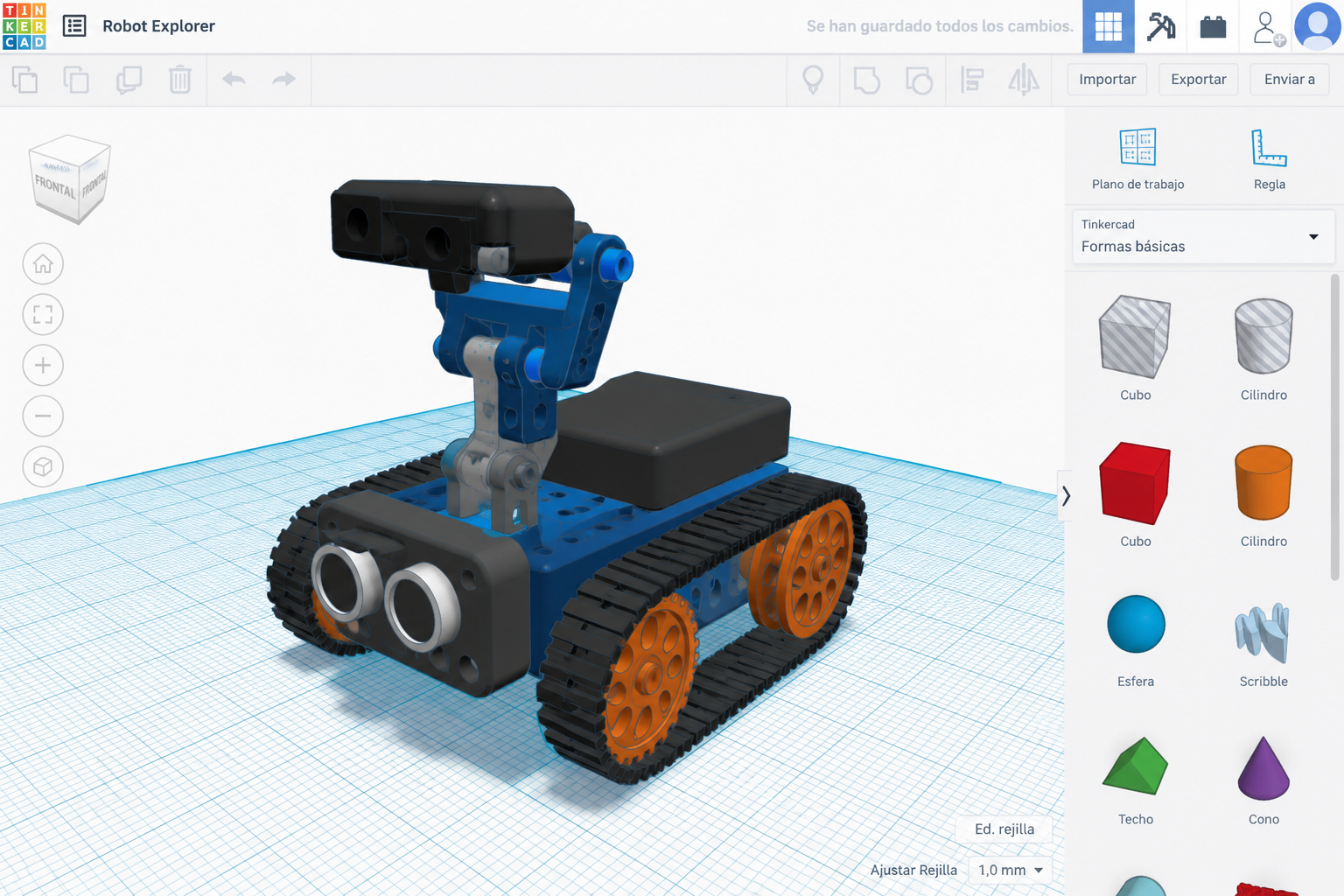Click the Home view icon
Screen dimensions: 1344x896
tap(43, 263)
